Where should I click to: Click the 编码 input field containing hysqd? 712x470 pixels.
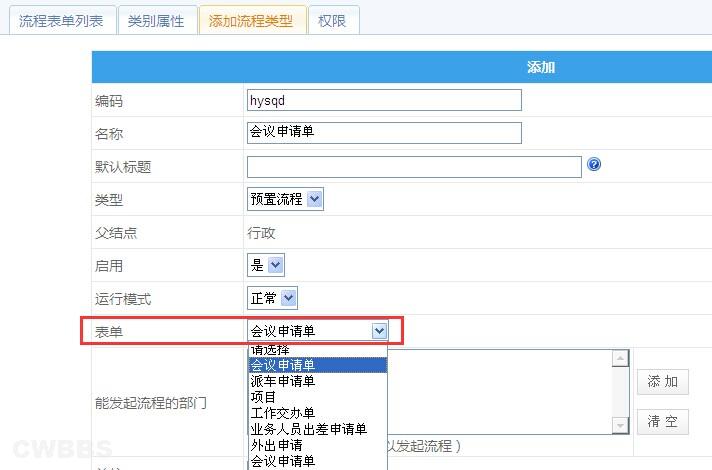pos(384,100)
